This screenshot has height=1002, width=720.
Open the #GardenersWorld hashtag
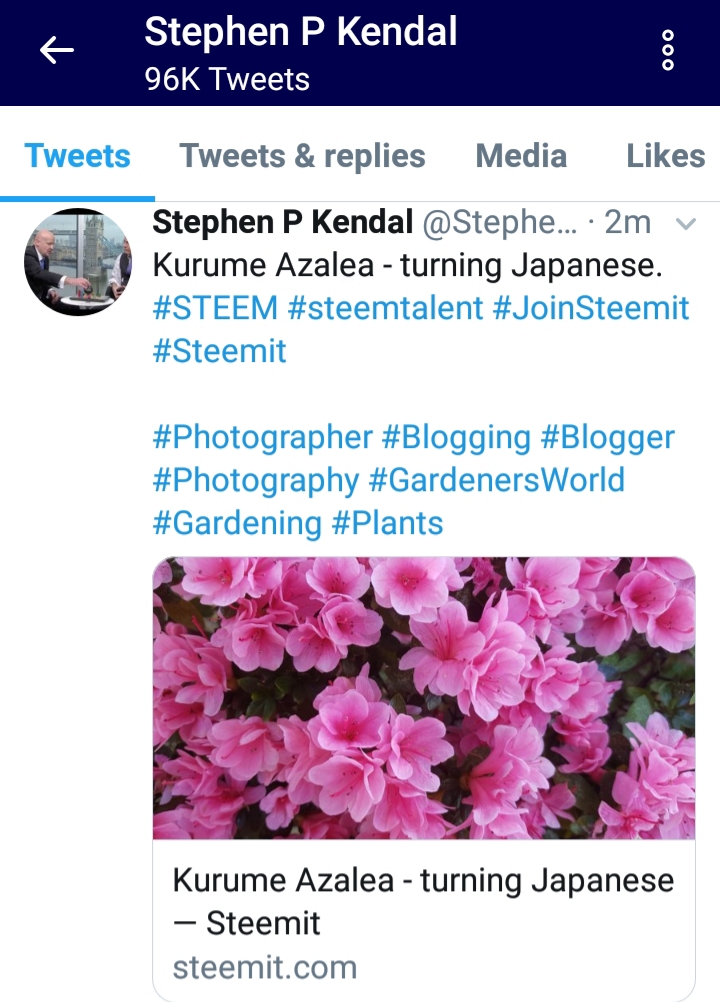tap(497, 480)
